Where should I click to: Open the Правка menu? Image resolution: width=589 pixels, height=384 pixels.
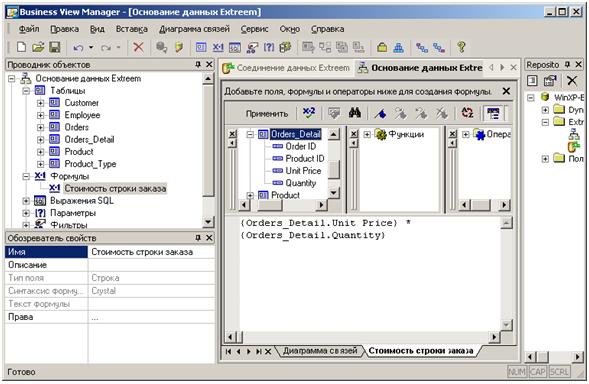(x=64, y=29)
